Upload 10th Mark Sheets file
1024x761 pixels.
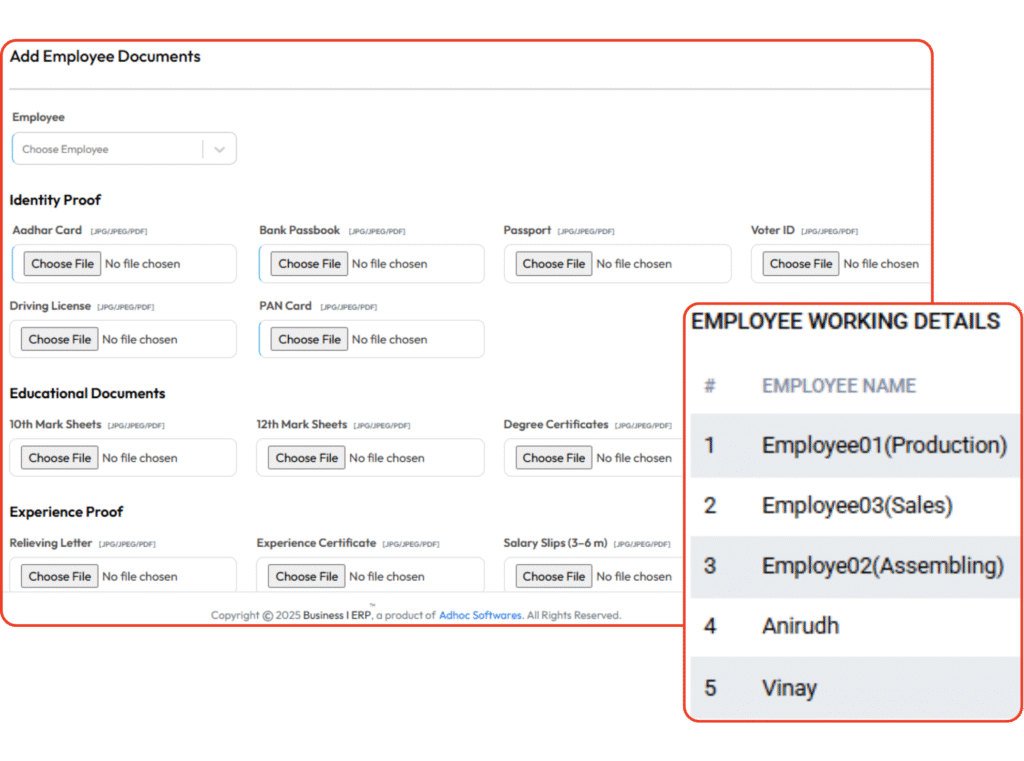pos(60,458)
